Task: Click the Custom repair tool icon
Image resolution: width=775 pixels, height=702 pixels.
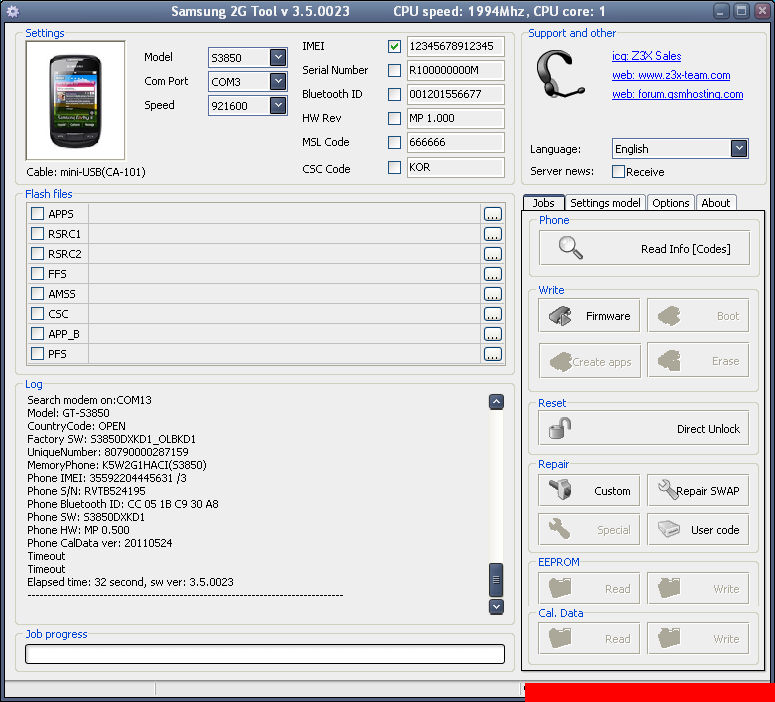Action: coord(560,490)
